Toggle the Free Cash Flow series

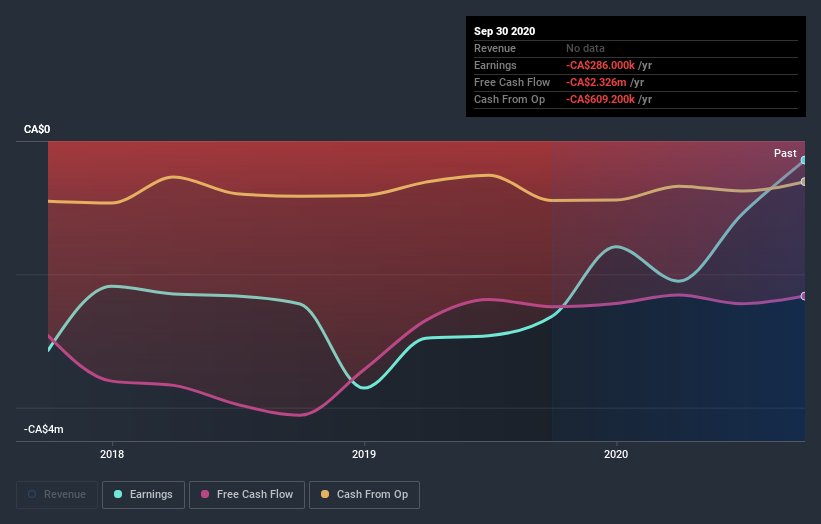[x=247, y=494]
